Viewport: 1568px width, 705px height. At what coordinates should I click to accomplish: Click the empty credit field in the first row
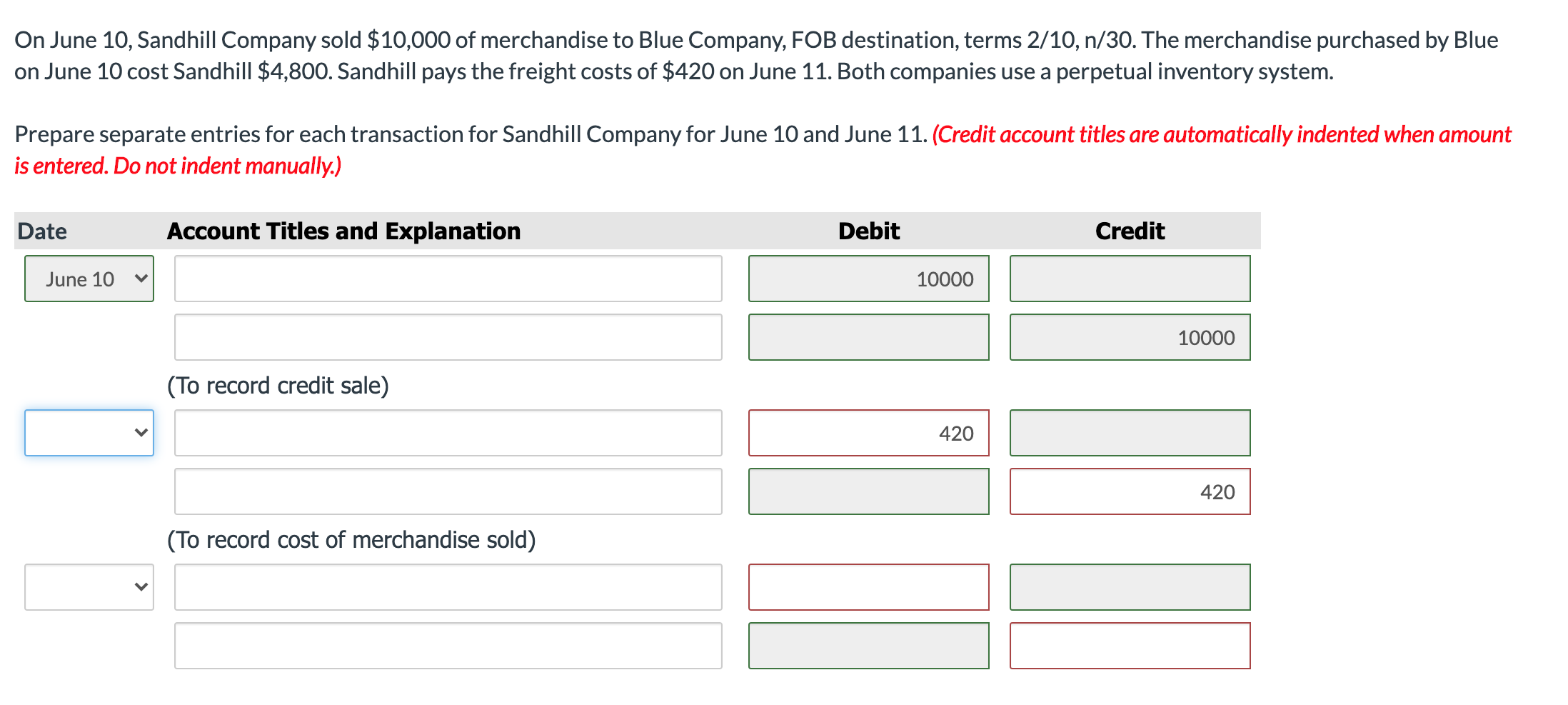pyautogui.click(x=1130, y=279)
